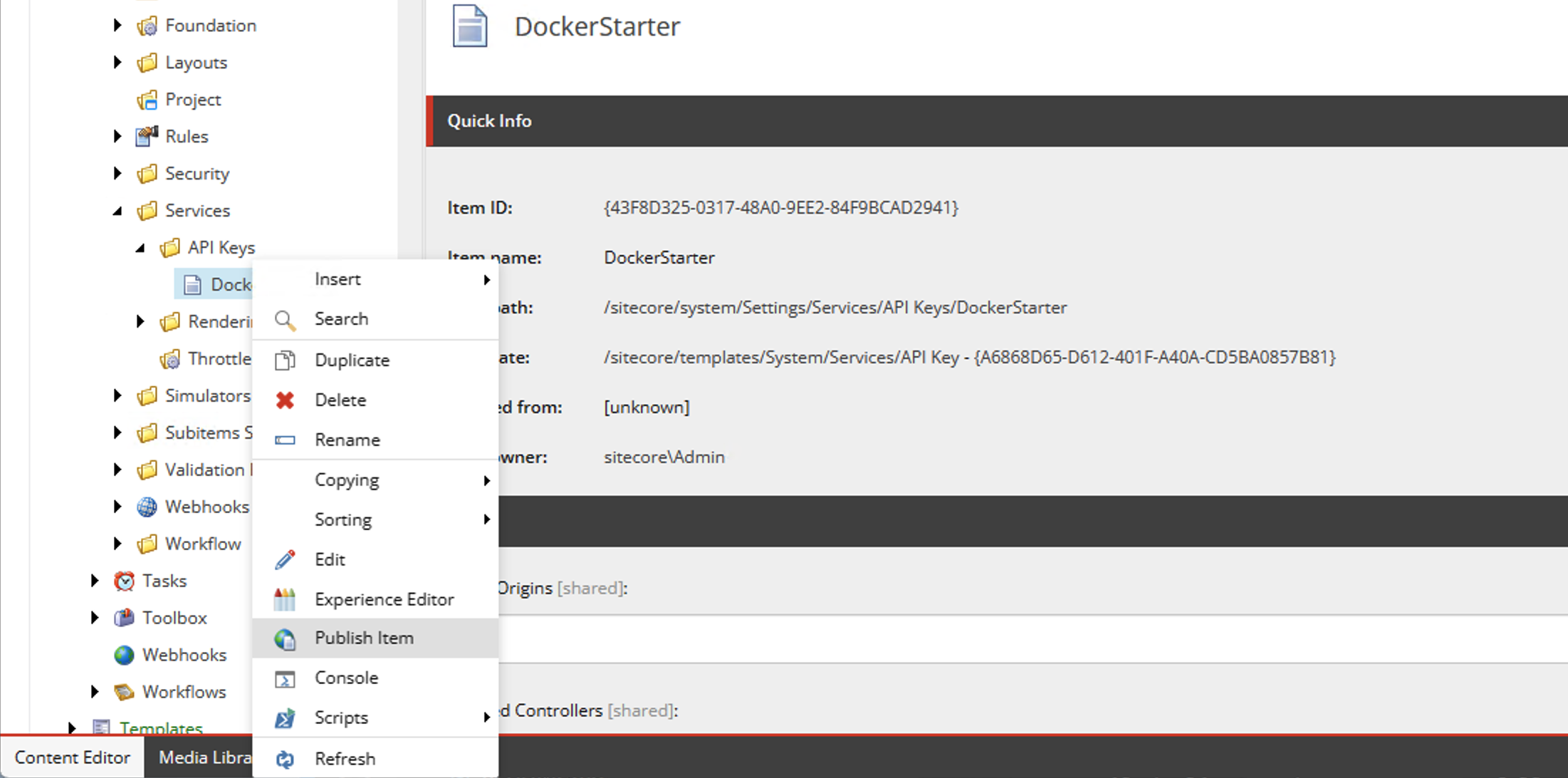
Task: Click the Publish Item globe icon
Action: tap(285, 640)
